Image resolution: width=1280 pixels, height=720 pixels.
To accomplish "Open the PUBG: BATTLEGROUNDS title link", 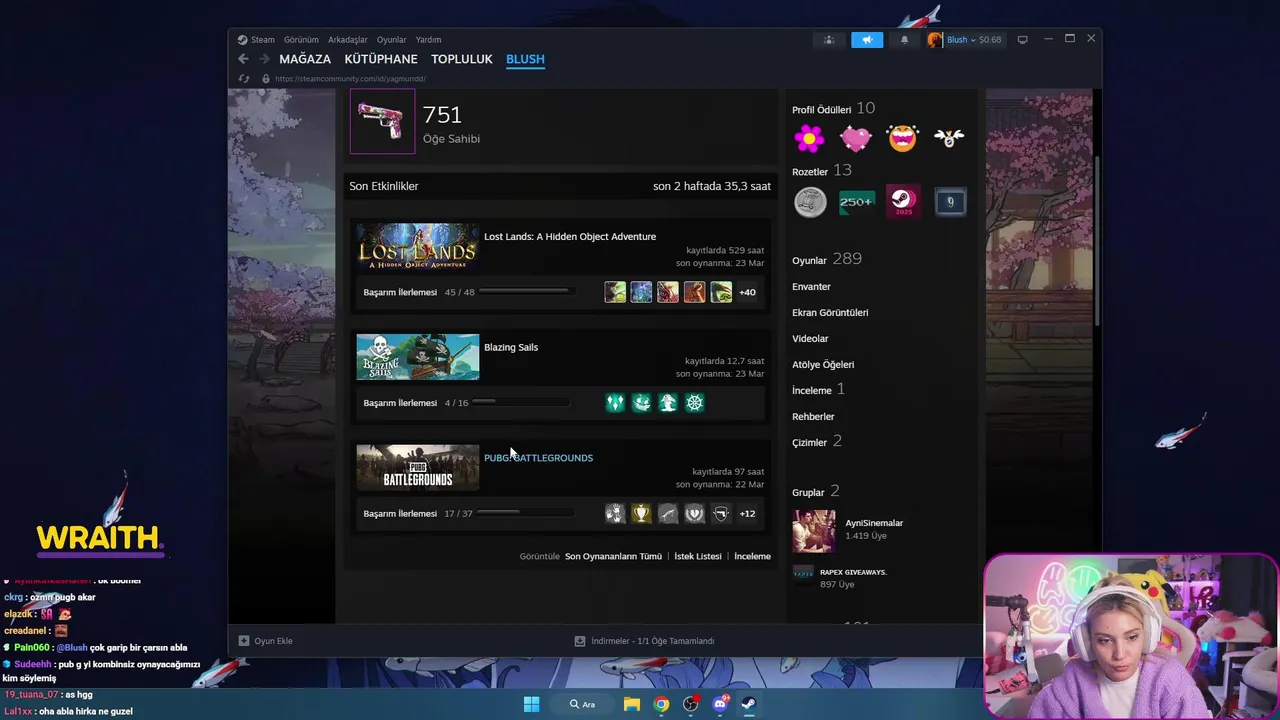I will point(538,458).
